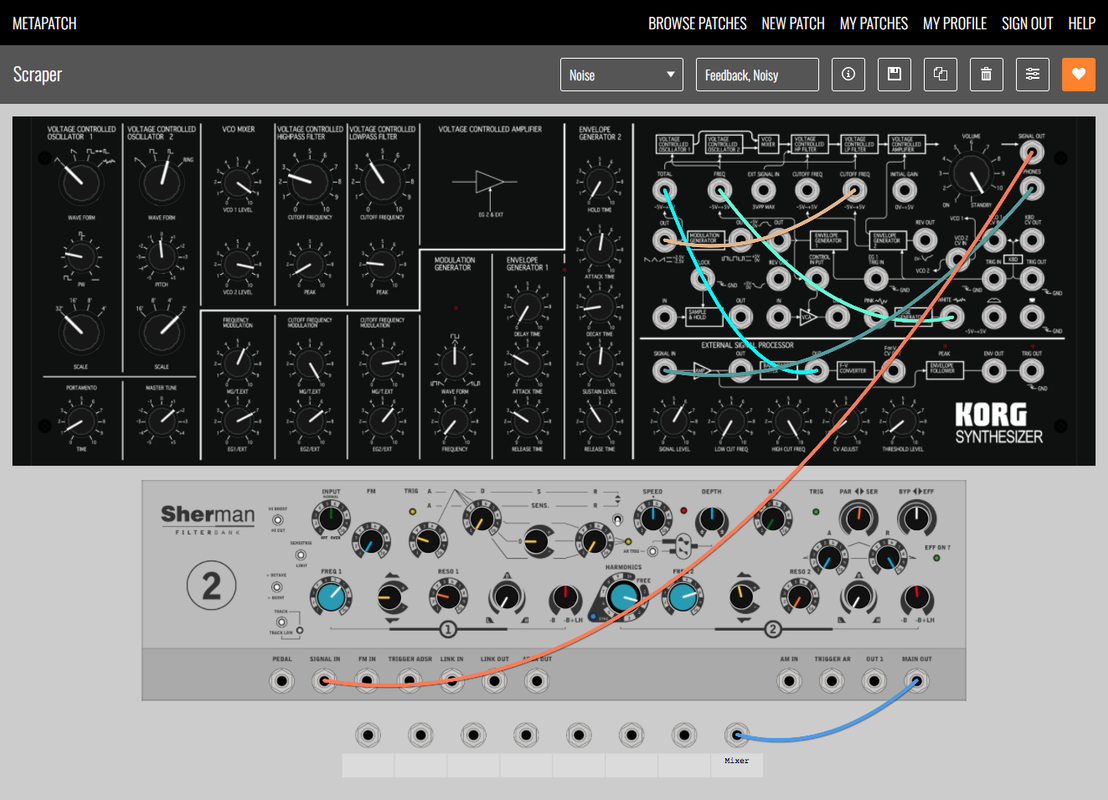
Task: Delete the patch with the trash icon
Action: [x=986, y=74]
